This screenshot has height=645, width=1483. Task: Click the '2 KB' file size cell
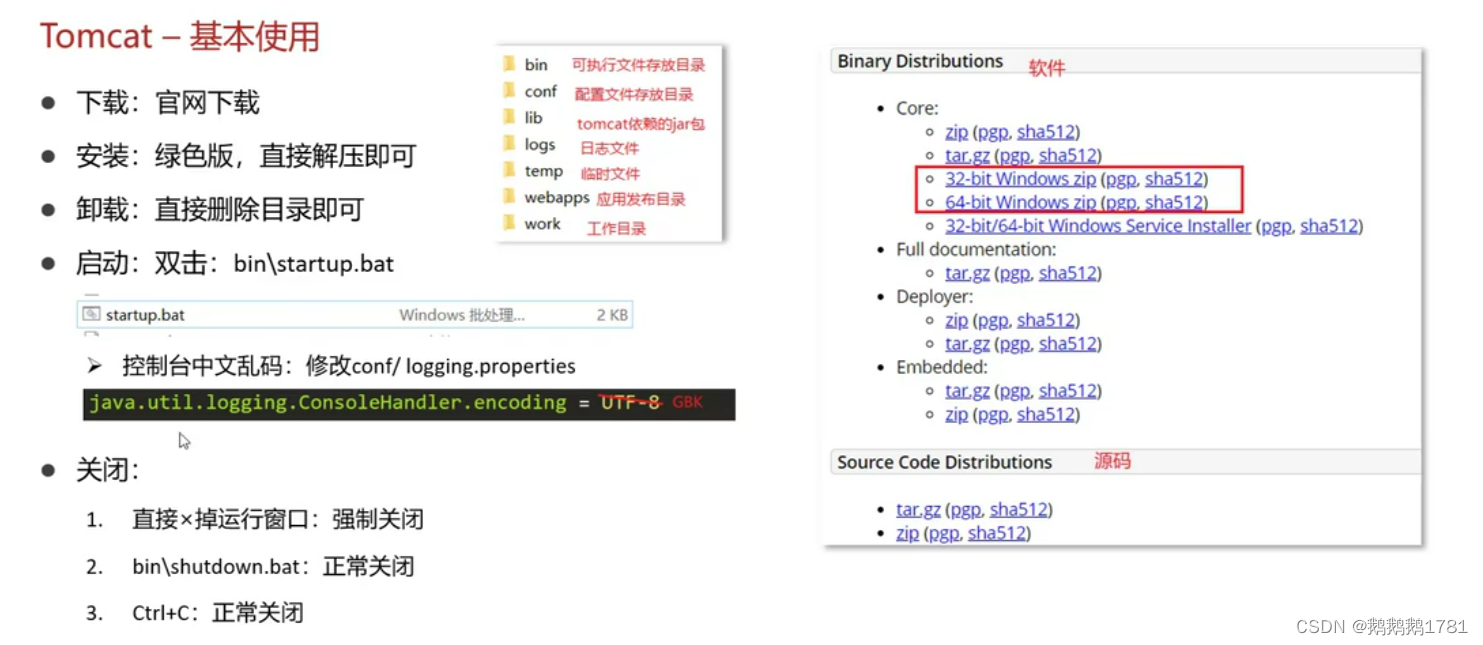(x=612, y=315)
